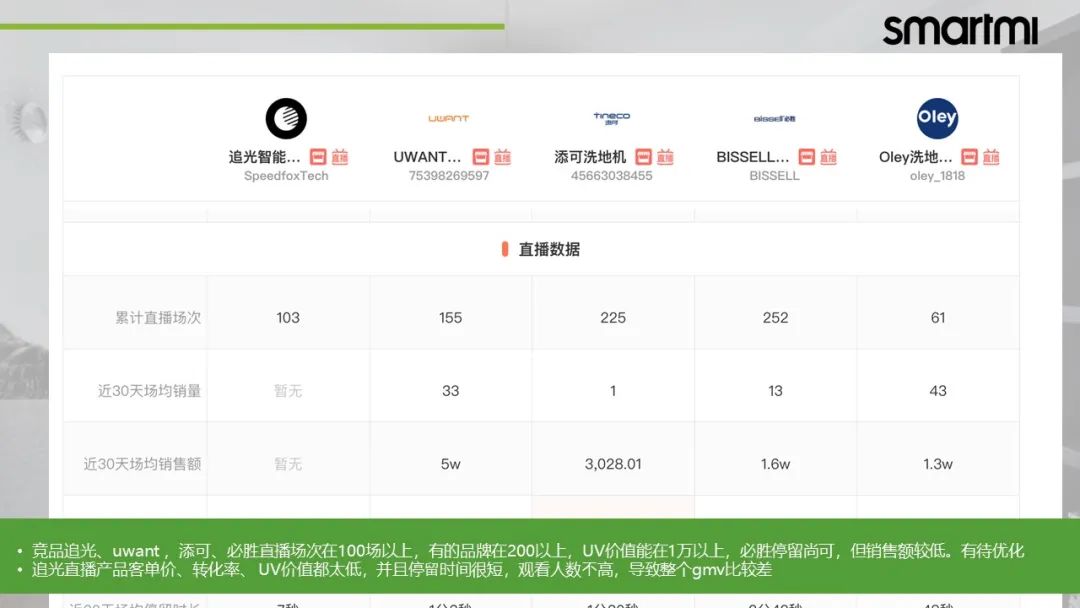Screen dimensions: 1080x608
Task: Click the Tineco brand logo
Action: (612, 118)
